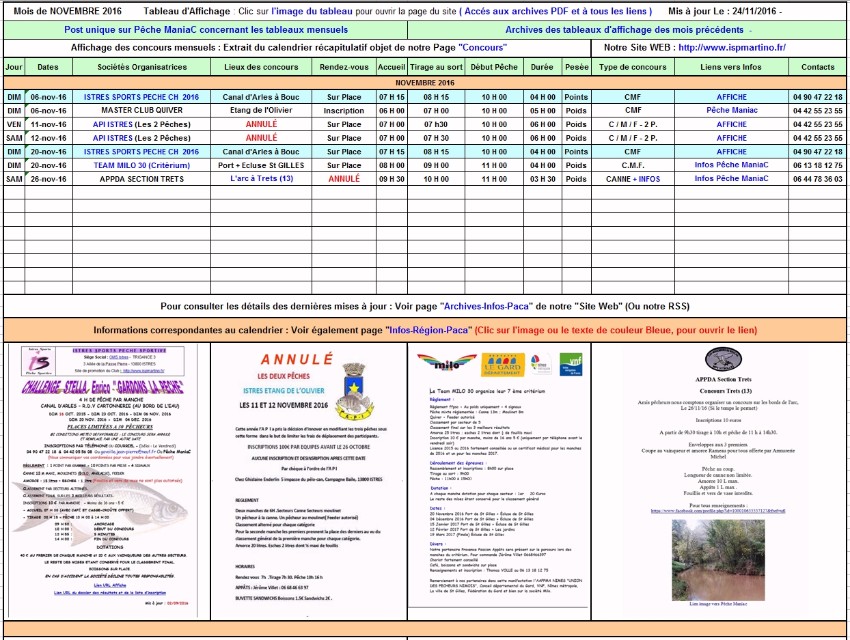This screenshot has width=850, height=640.
Task: Click the green vnf logo
Action: point(571,364)
